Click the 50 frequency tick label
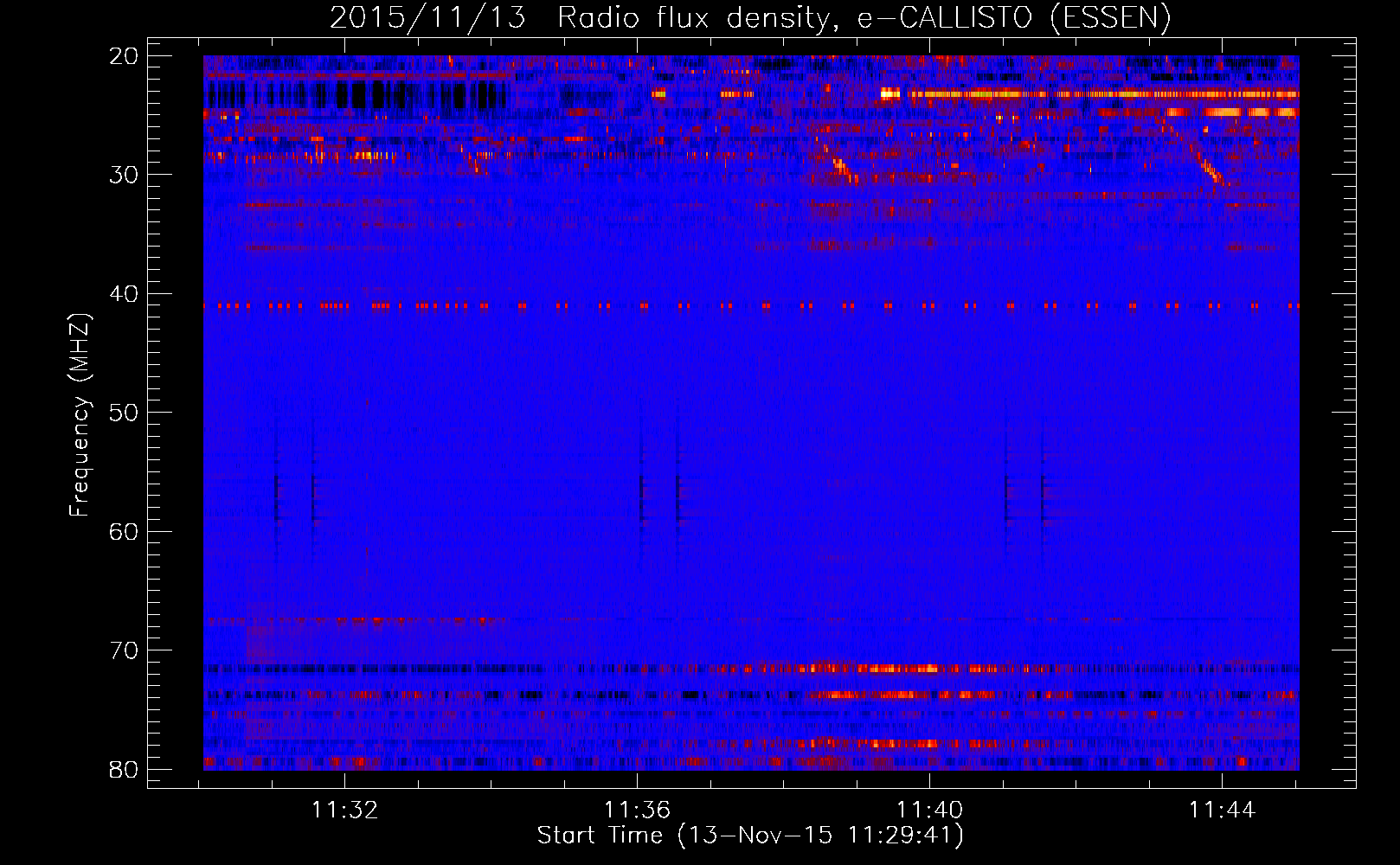This screenshot has width=1400, height=865. pyautogui.click(x=125, y=413)
